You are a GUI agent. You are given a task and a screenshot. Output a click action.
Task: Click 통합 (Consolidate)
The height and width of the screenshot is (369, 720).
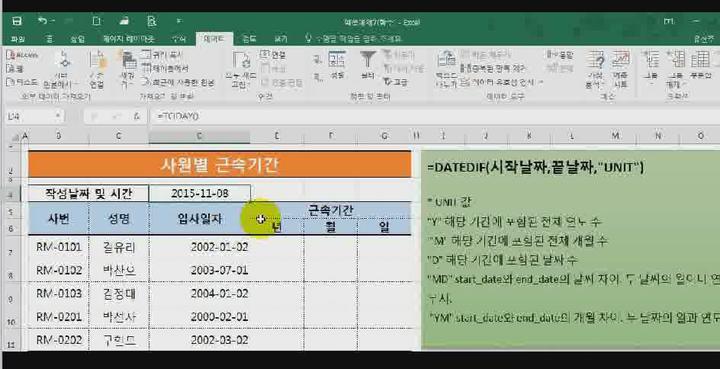559,55
